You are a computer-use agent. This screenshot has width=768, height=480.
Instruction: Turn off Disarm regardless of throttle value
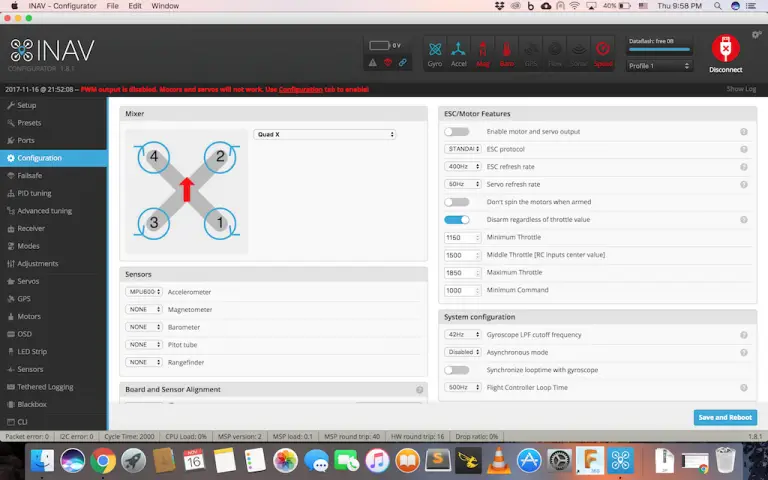pyautogui.click(x=457, y=219)
